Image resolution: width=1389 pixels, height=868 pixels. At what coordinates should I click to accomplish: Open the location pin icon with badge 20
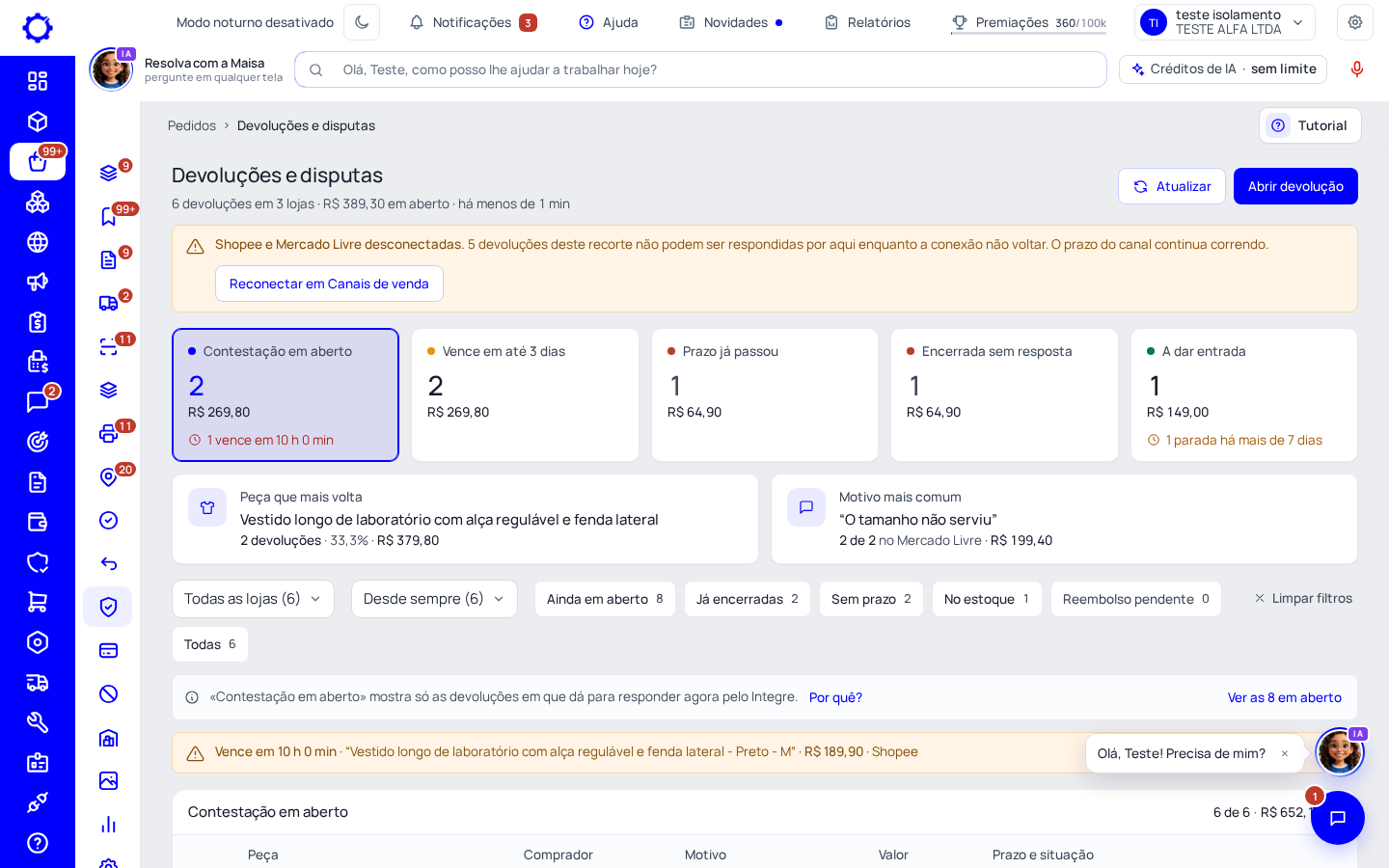pos(109,476)
